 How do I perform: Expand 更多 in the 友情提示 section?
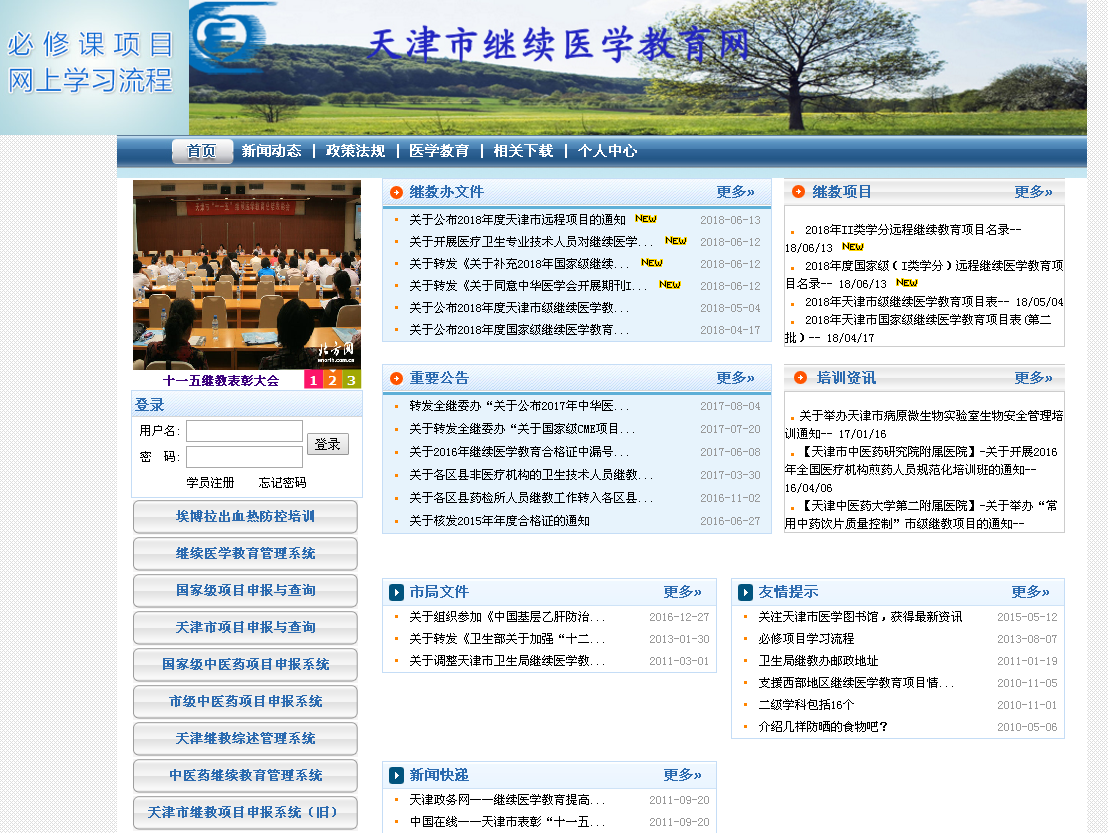click(x=1030, y=592)
